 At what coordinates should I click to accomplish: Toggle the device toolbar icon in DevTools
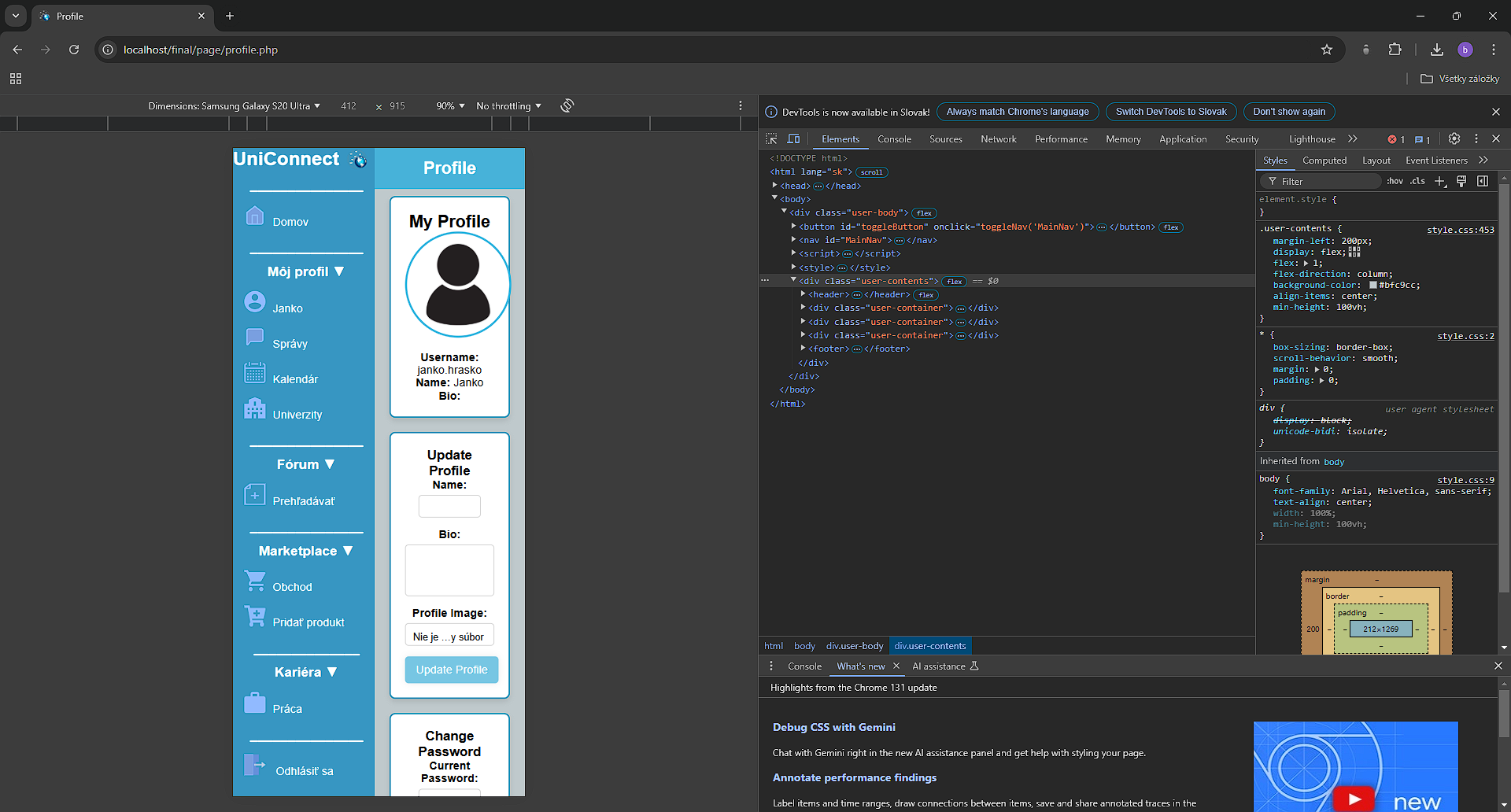[793, 138]
